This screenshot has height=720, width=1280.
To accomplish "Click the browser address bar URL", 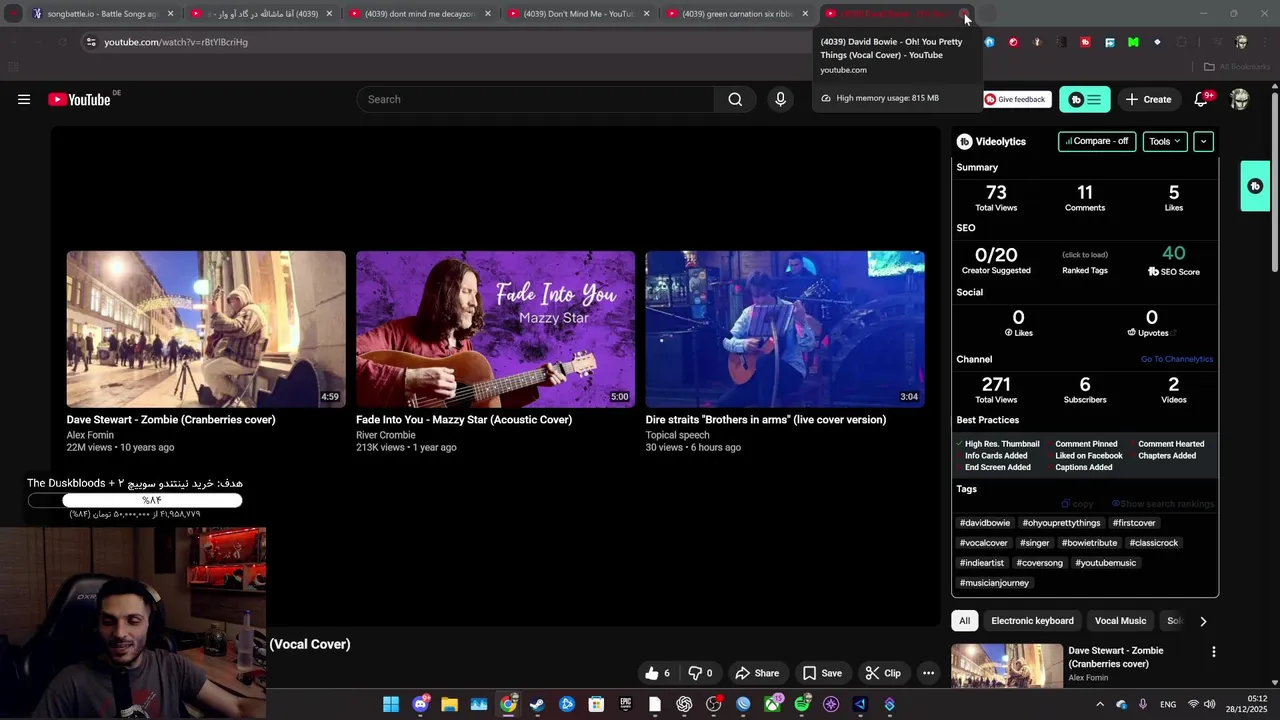I will pos(176,42).
